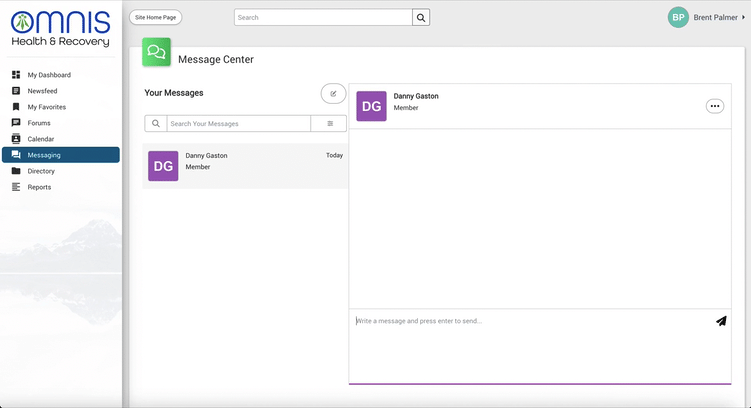Image resolution: width=751 pixels, height=408 pixels.
Task: Click the write a message text field
Action: (530, 321)
